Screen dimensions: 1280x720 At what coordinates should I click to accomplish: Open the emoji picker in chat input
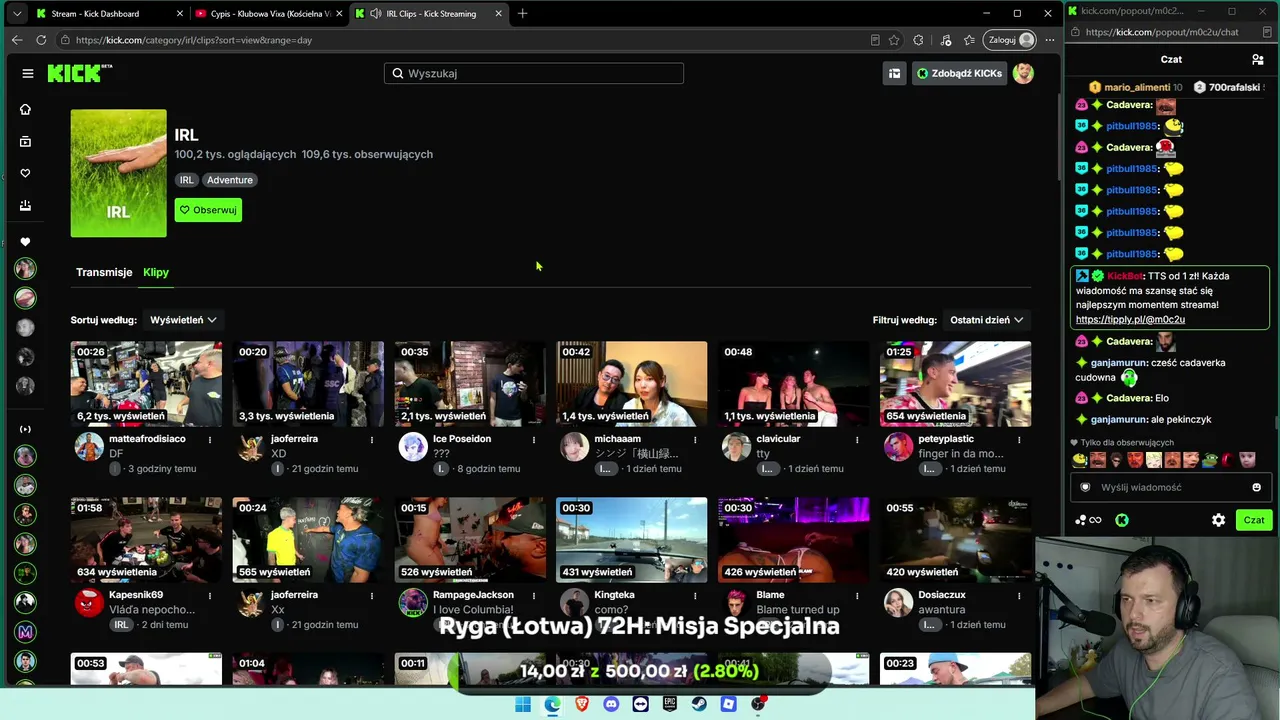(x=1257, y=487)
